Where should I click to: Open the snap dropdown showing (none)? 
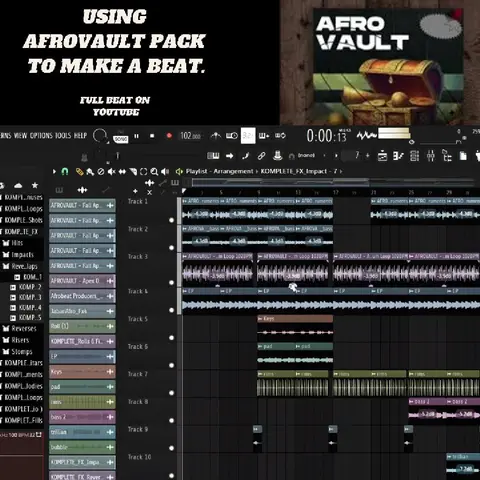click(306, 156)
